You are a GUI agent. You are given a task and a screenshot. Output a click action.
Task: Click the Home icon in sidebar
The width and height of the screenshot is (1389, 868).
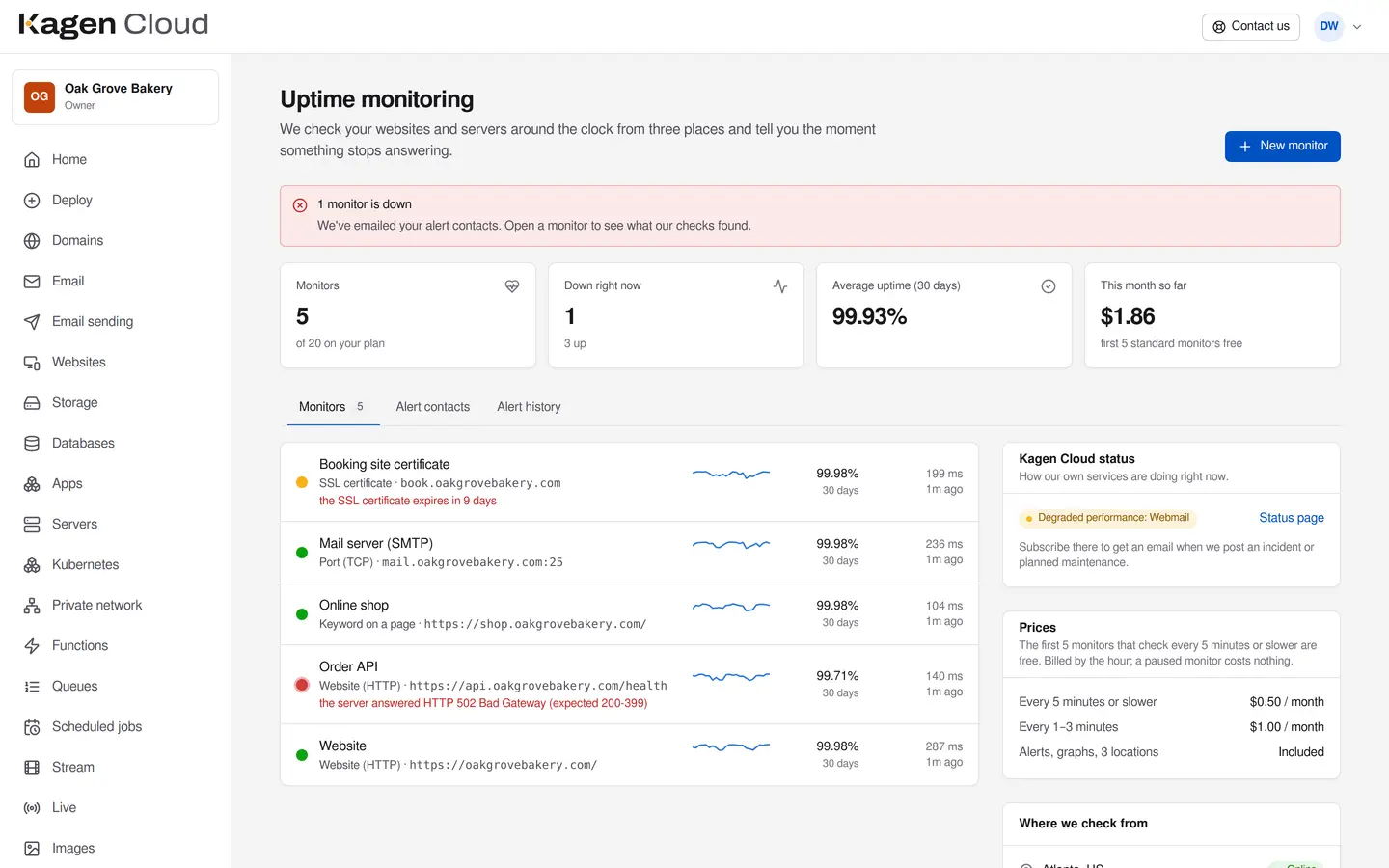point(32,160)
